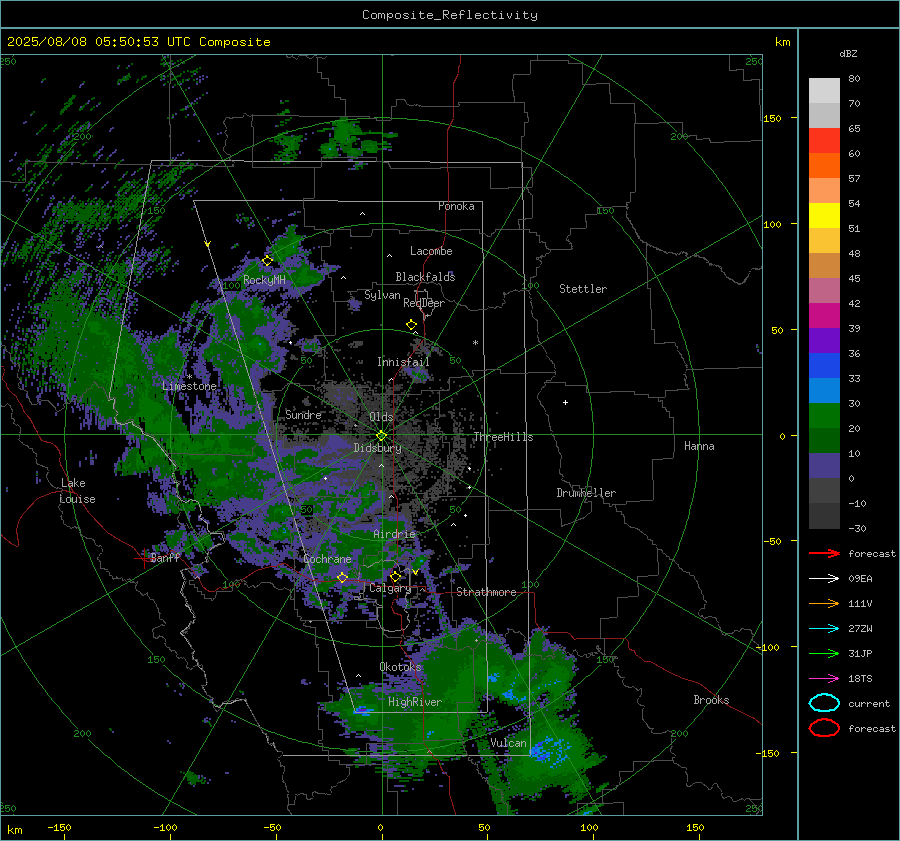Viewport: 900px width, 841px height.
Task: Click the Blackfalds label
Action: click(425, 277)
